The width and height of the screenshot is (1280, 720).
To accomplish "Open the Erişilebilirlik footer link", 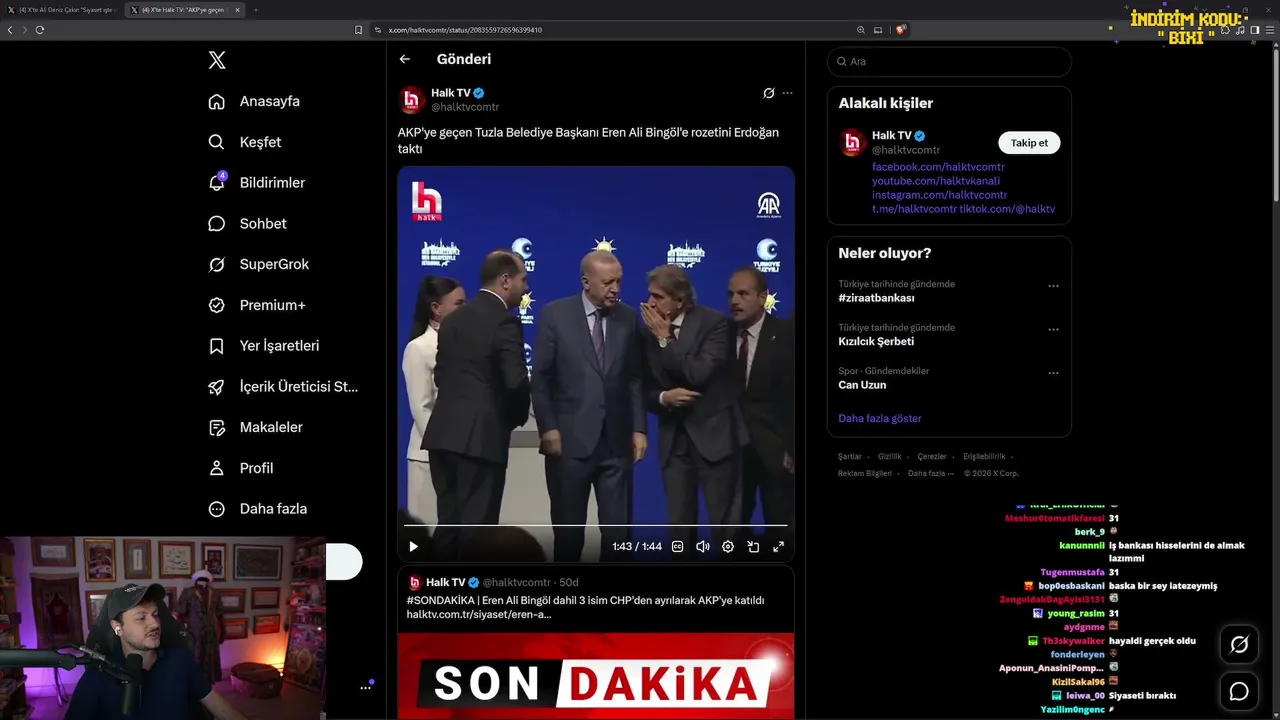I will pos(984,456).
